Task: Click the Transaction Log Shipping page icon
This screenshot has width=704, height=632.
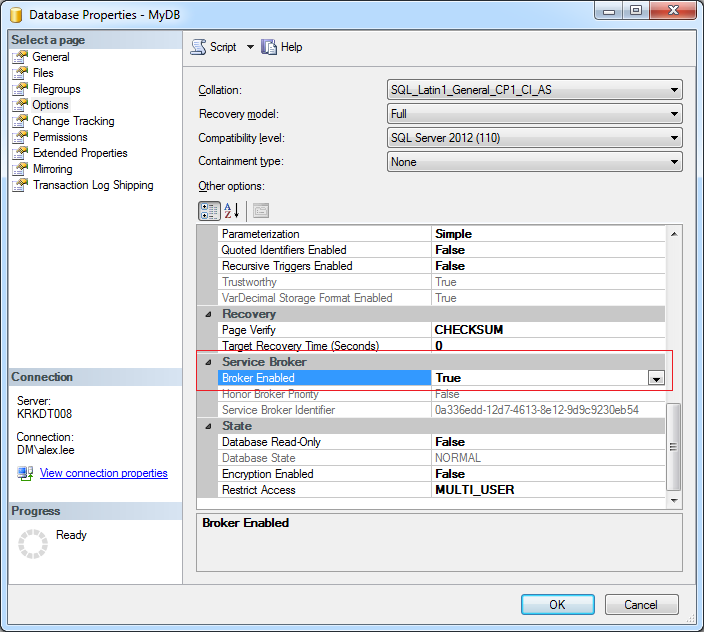Action: tap(20, 185)
